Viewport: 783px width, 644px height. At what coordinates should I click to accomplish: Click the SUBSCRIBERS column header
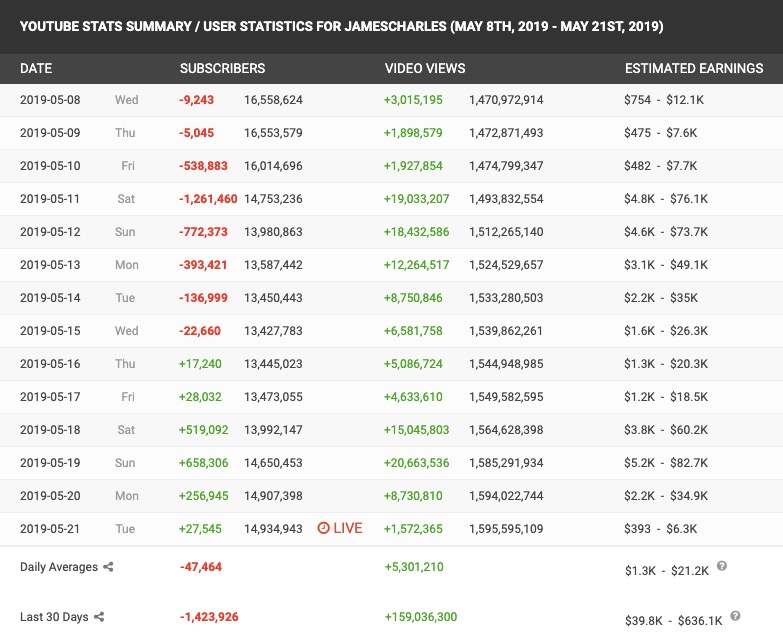(x=222, y=68)
